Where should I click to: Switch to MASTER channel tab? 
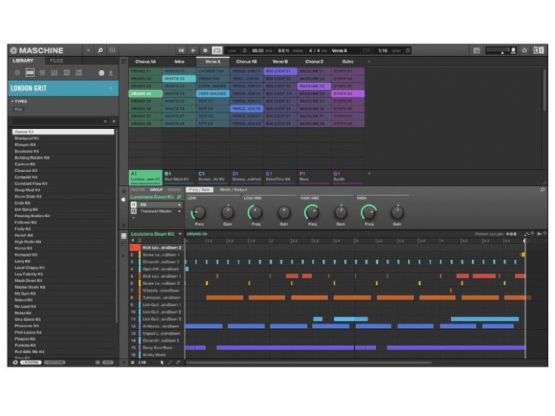coord(138,190)
